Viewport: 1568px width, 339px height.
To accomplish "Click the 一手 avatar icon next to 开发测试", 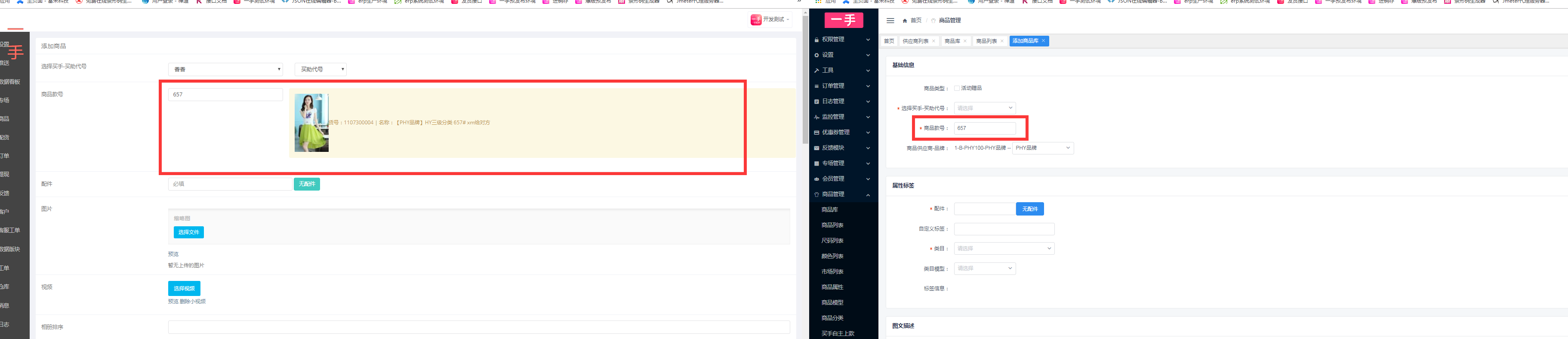I will 756,19.
